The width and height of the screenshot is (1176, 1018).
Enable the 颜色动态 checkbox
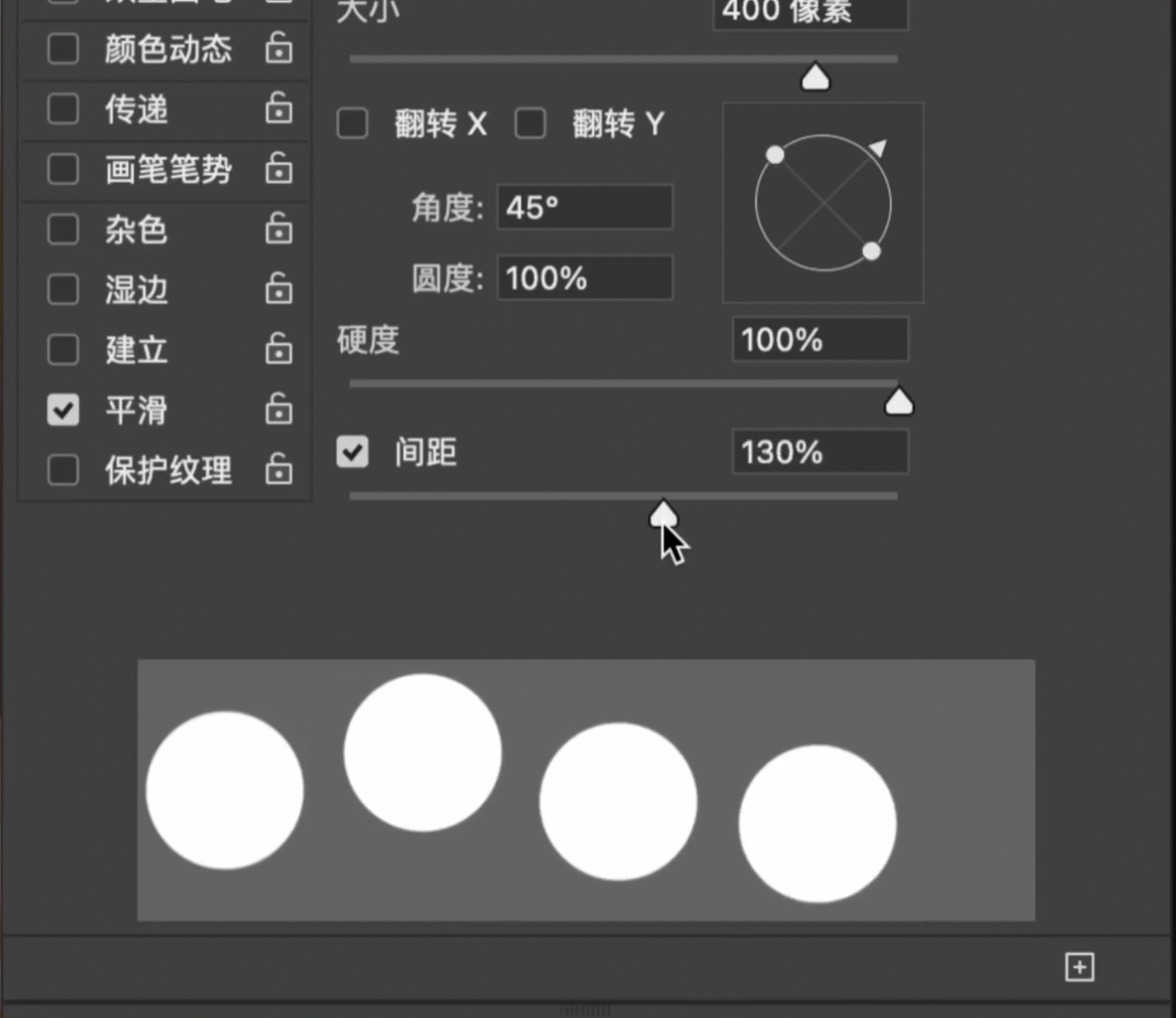(63, 49)
